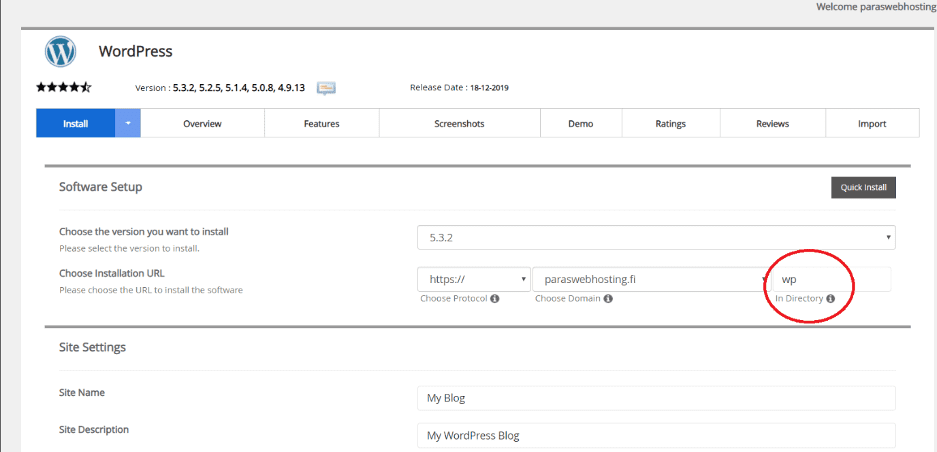Expand the Install button dropdown arrow
Image resolution: width=937 pixels, height=452 pixels.
128,123
